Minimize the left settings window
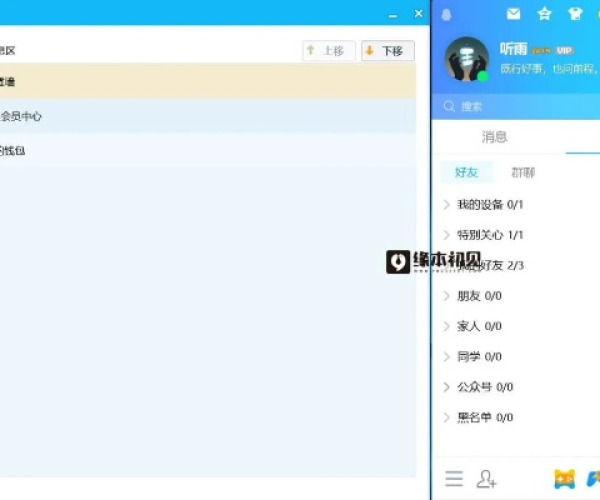Screen dimensions: 600x500 click(x=393, y=15)
